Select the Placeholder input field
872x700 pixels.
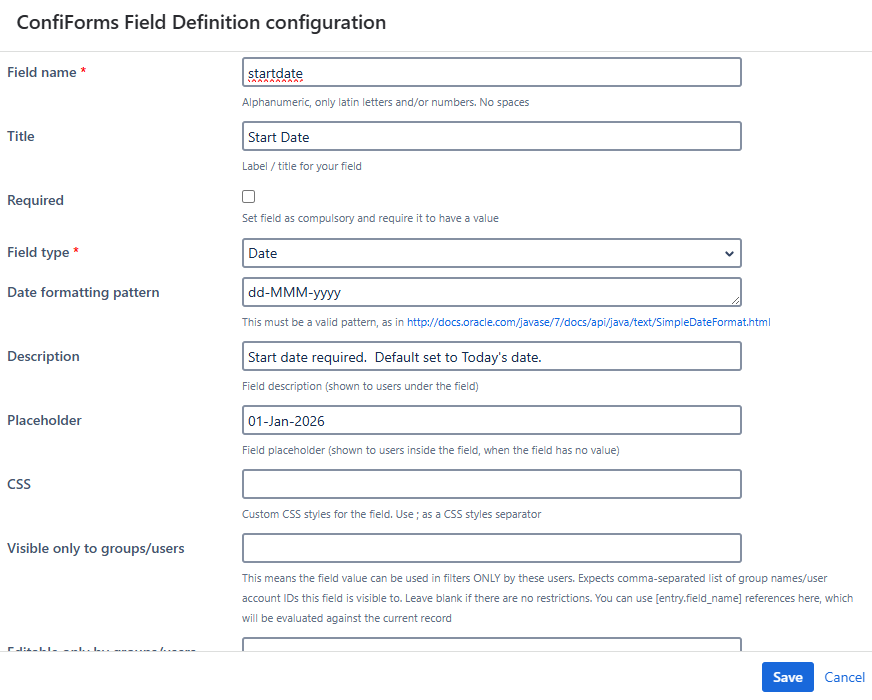coord(491,420)
